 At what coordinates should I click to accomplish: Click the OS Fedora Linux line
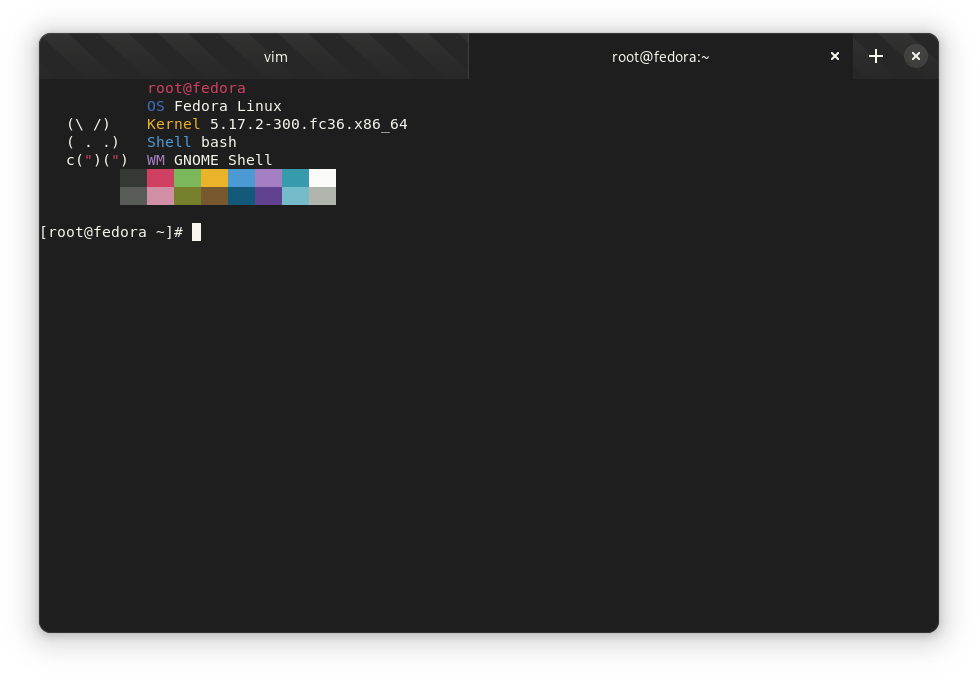point(214,106)
